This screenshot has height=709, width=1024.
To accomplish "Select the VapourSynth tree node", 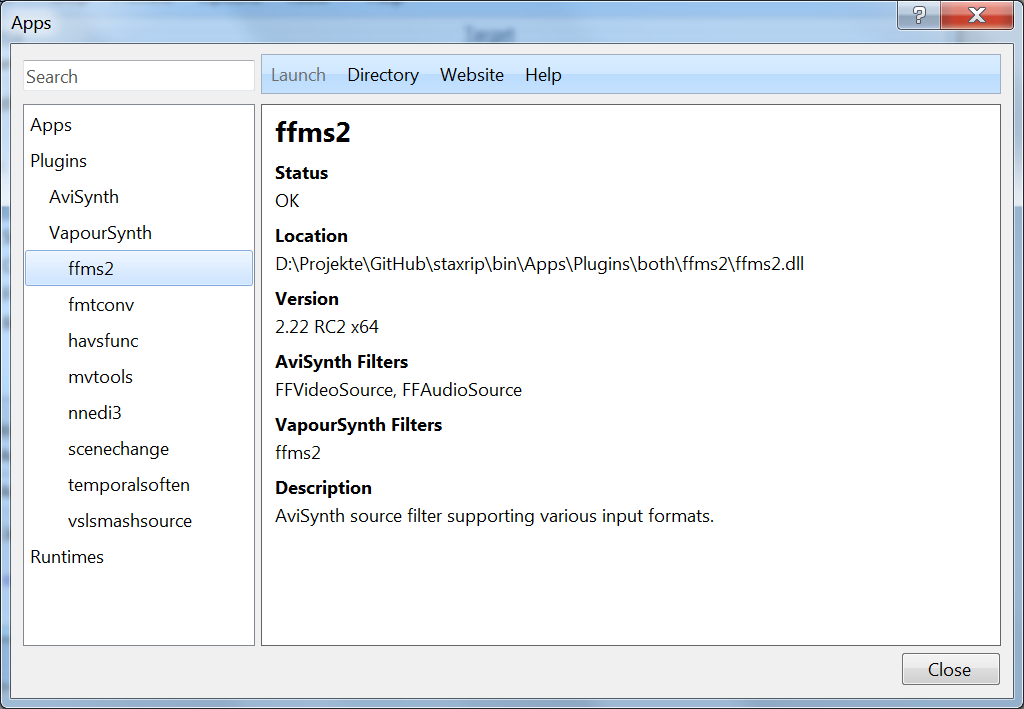I will tap(100, 232).
